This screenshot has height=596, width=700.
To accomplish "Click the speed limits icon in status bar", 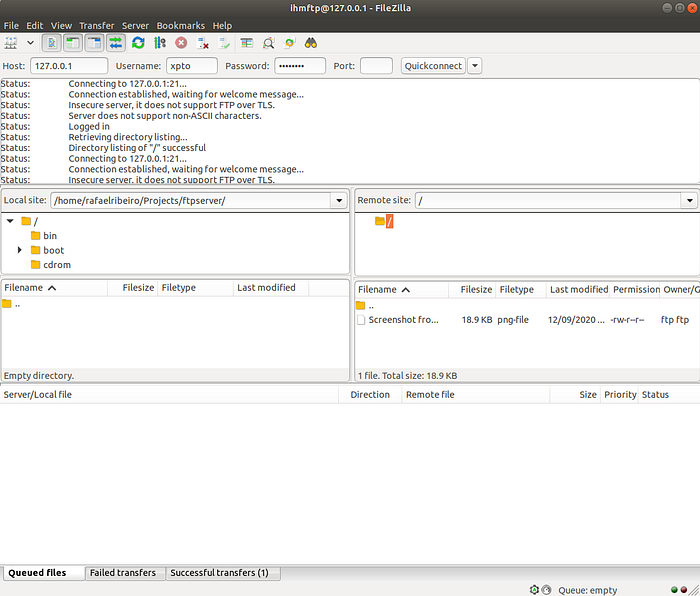I will pyautogui.click(x=546, y=590).
